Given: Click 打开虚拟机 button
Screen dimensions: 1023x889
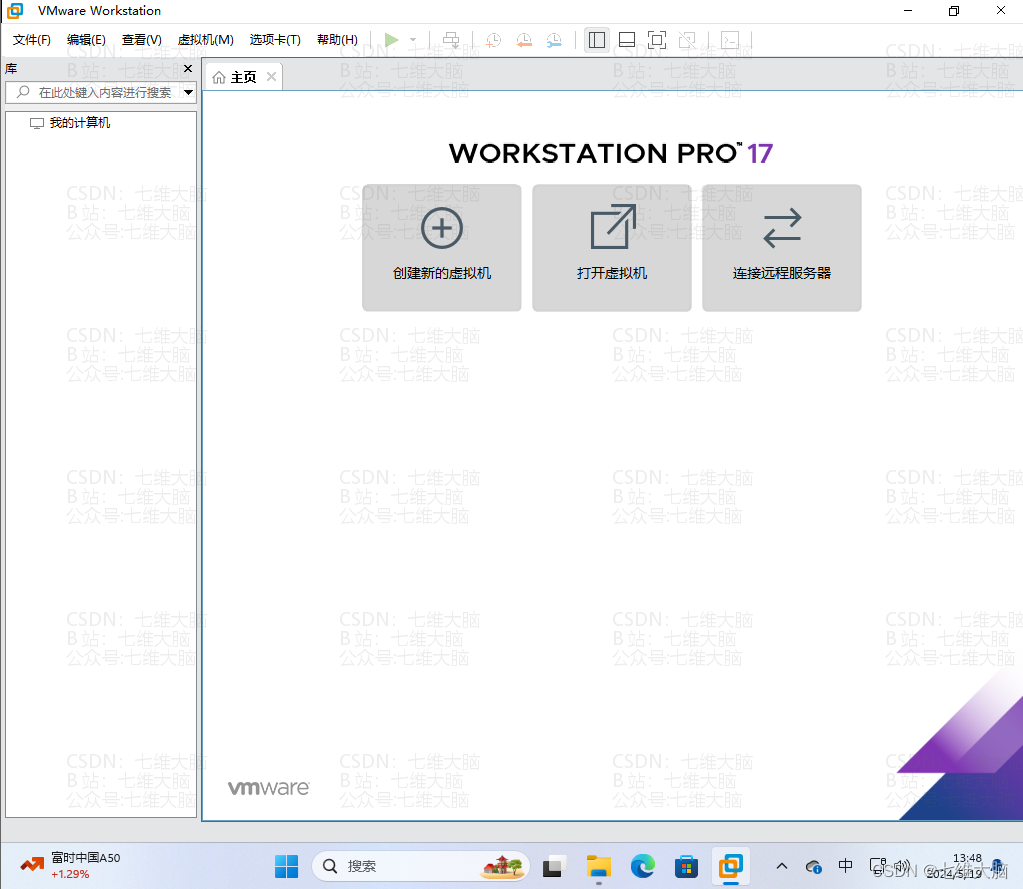Looking at the screenshot, I should (612, 248).
